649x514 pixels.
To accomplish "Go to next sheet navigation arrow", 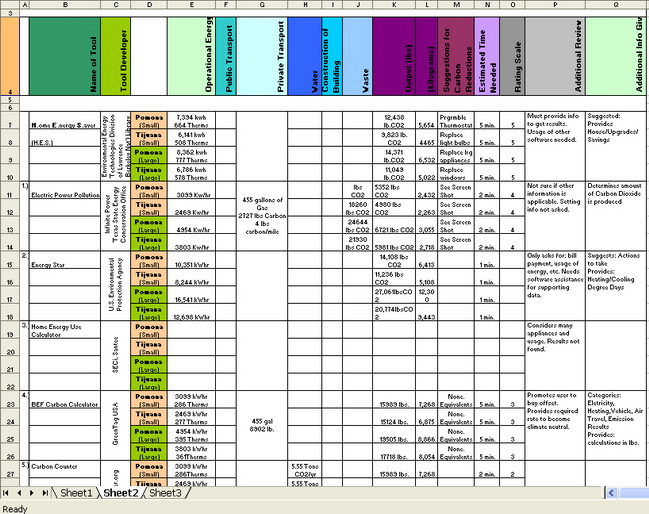I will tap(32, 492).
